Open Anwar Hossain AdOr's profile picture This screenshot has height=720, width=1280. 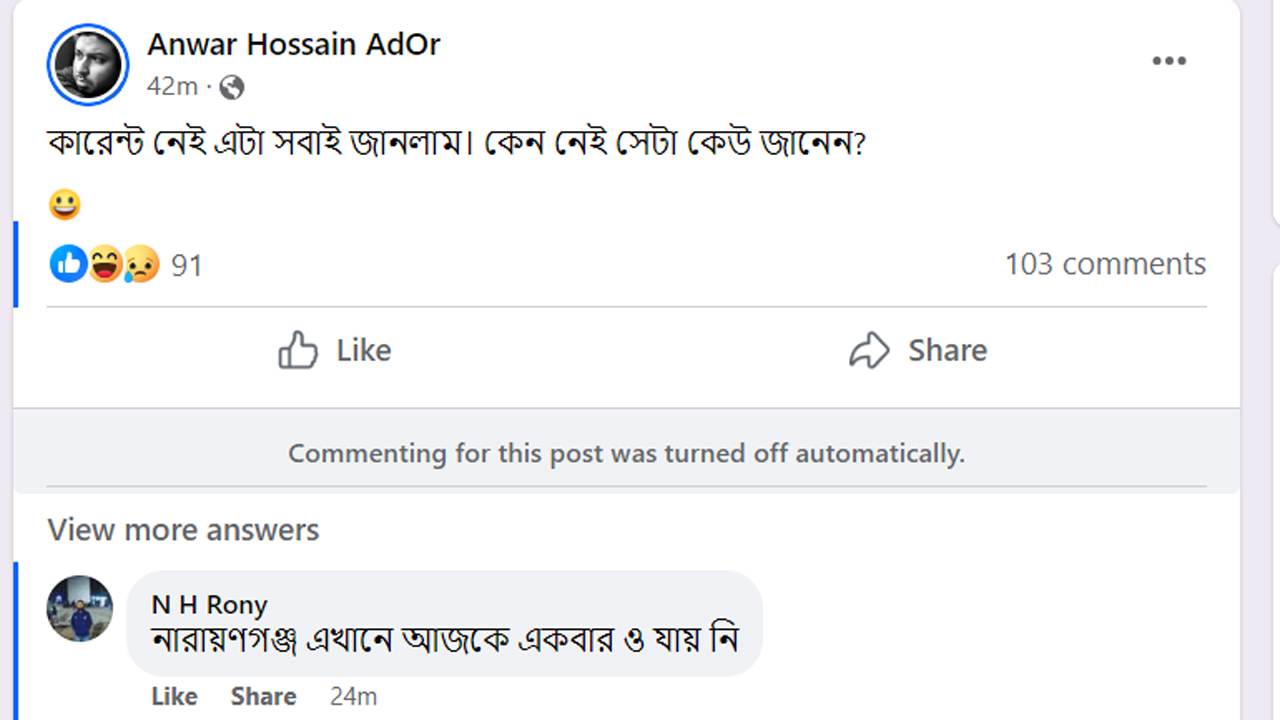[x=88, y=65]
